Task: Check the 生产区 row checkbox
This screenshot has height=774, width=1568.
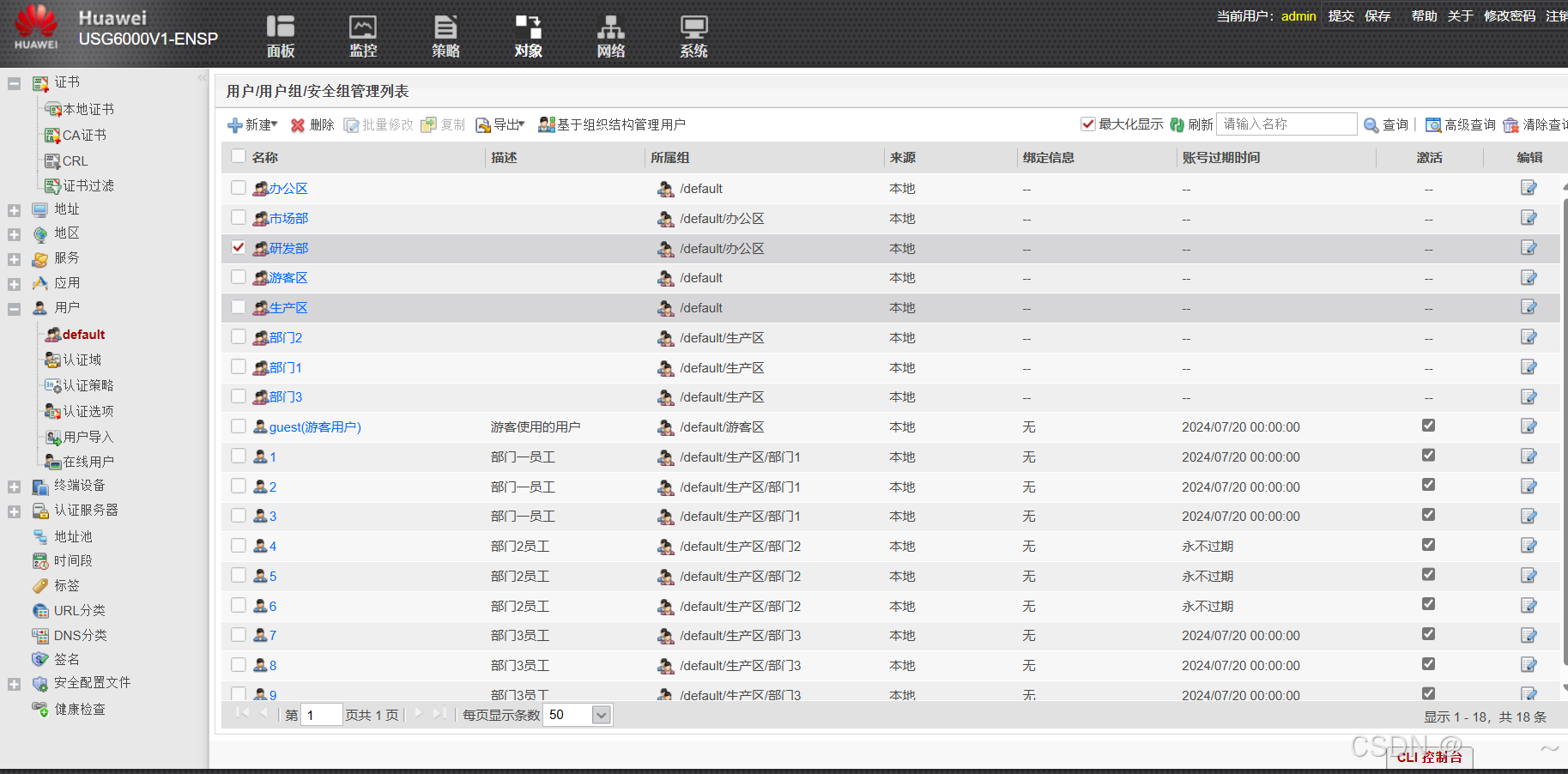Action: click(x=239, y=306)
